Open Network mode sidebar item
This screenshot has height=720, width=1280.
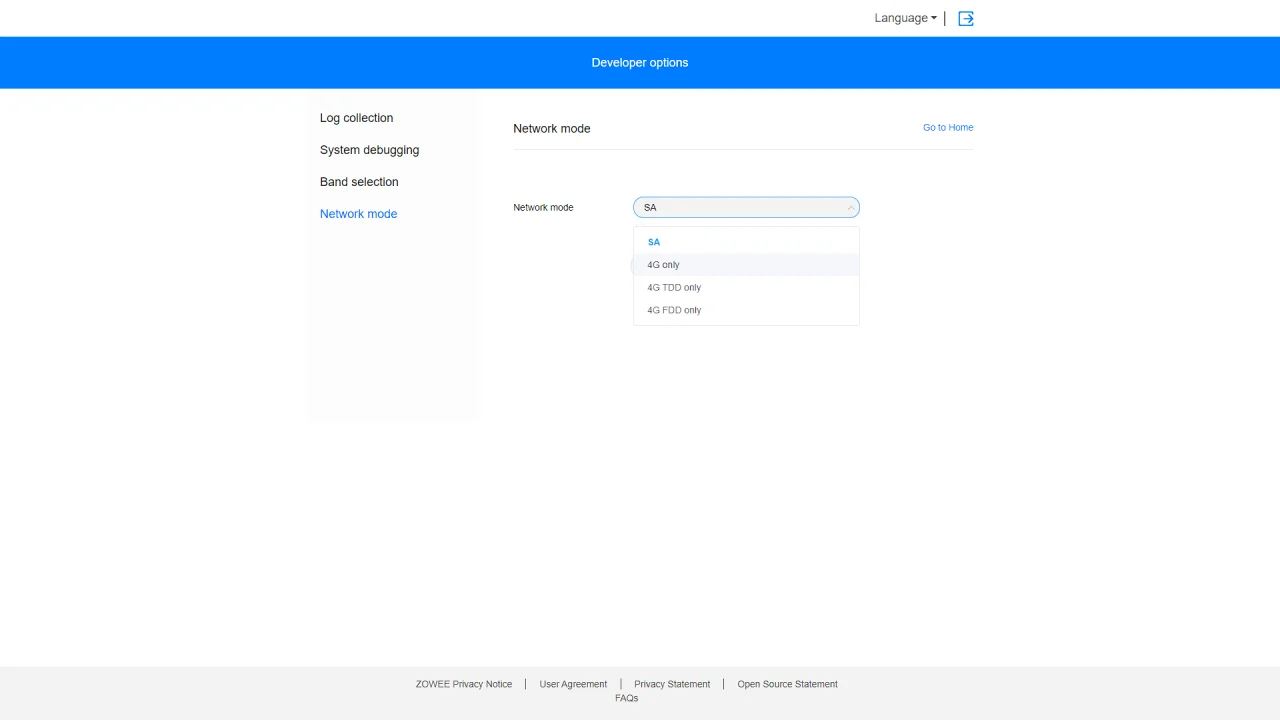[358, 214]
